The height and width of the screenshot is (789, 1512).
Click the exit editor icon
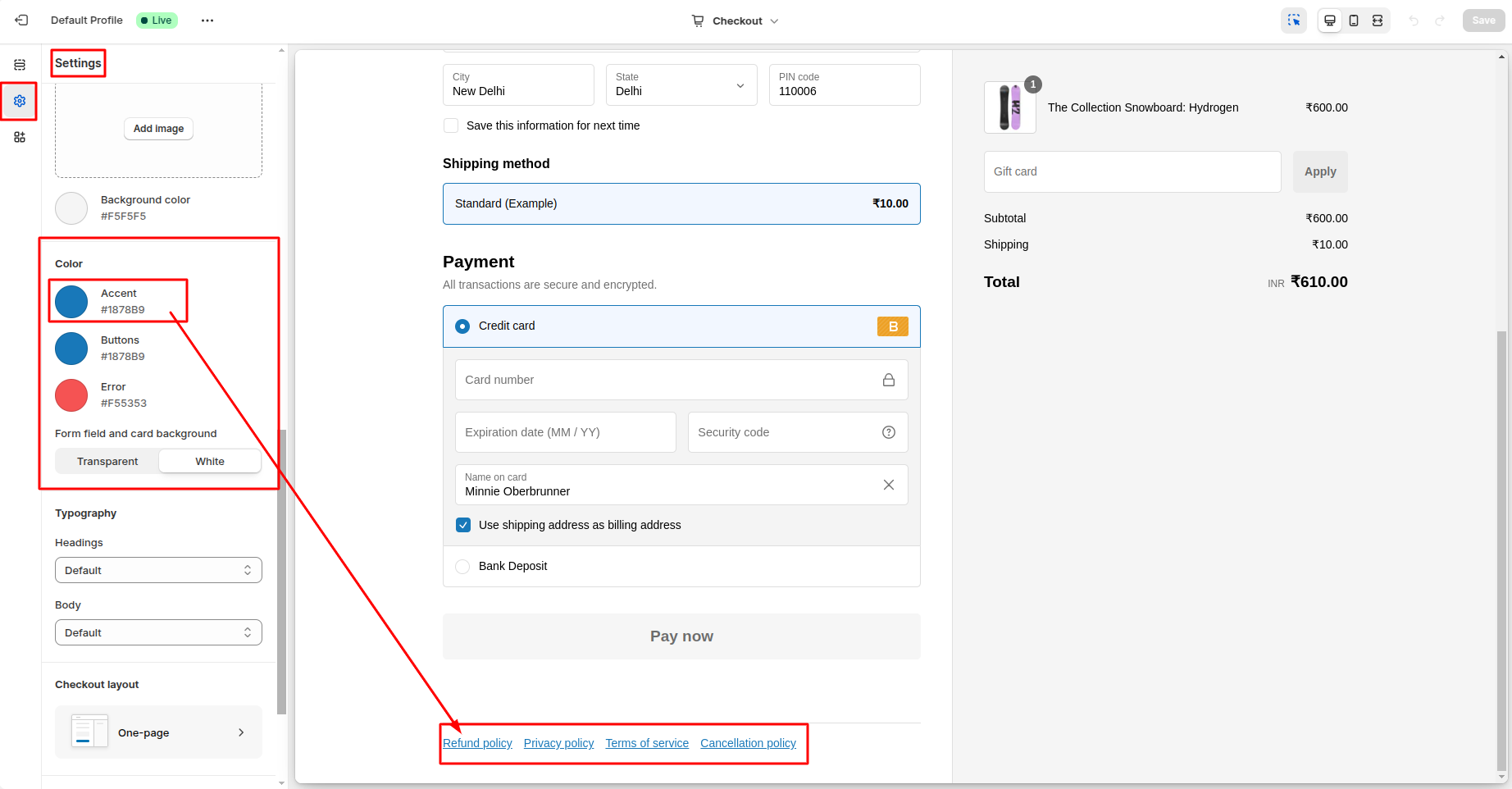[x=21, y=21]
